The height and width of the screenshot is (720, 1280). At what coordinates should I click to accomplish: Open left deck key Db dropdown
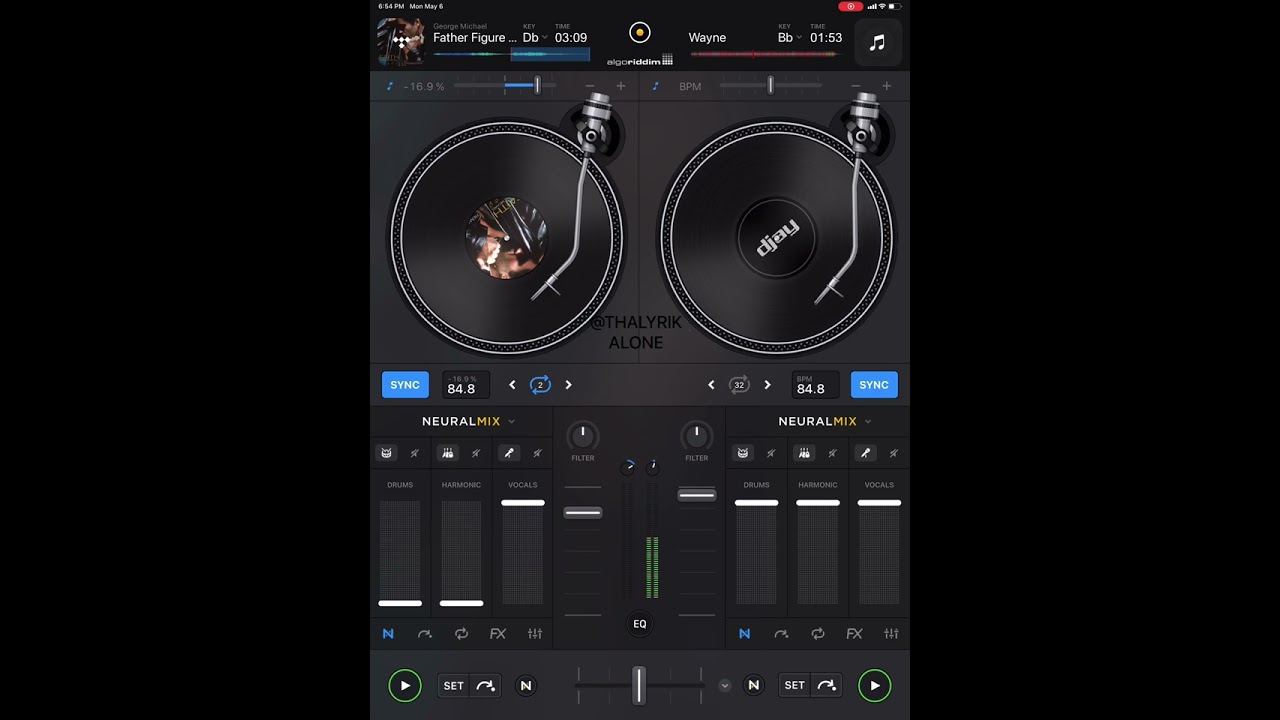click(x=534, y=37)
